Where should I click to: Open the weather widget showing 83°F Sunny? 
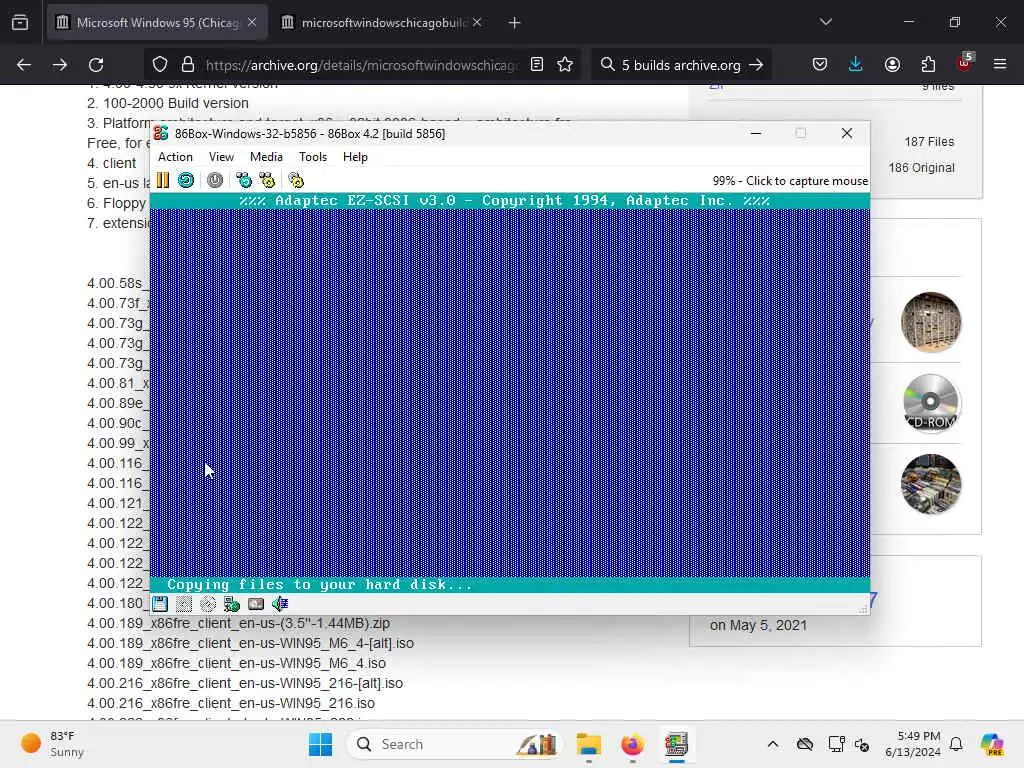coord(53,744)
